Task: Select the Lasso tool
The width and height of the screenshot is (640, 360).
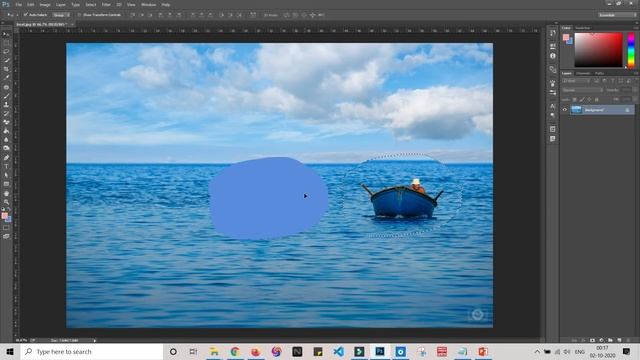Action: 6,51
